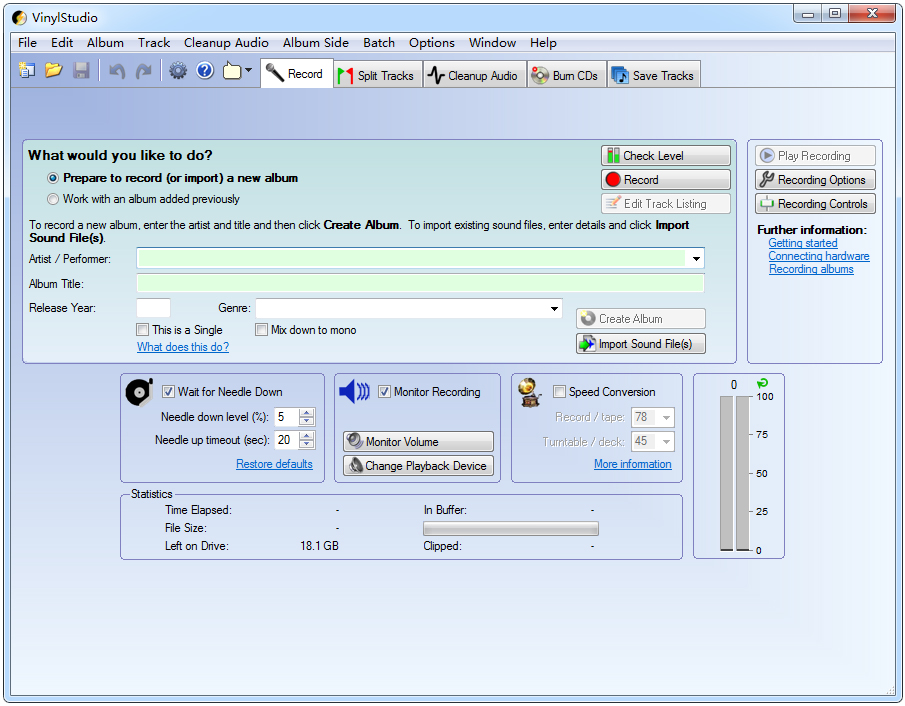Screen dimensions: 905x706
Task: Go to the Burn CDs tab
Action: (x=566, y=76)
